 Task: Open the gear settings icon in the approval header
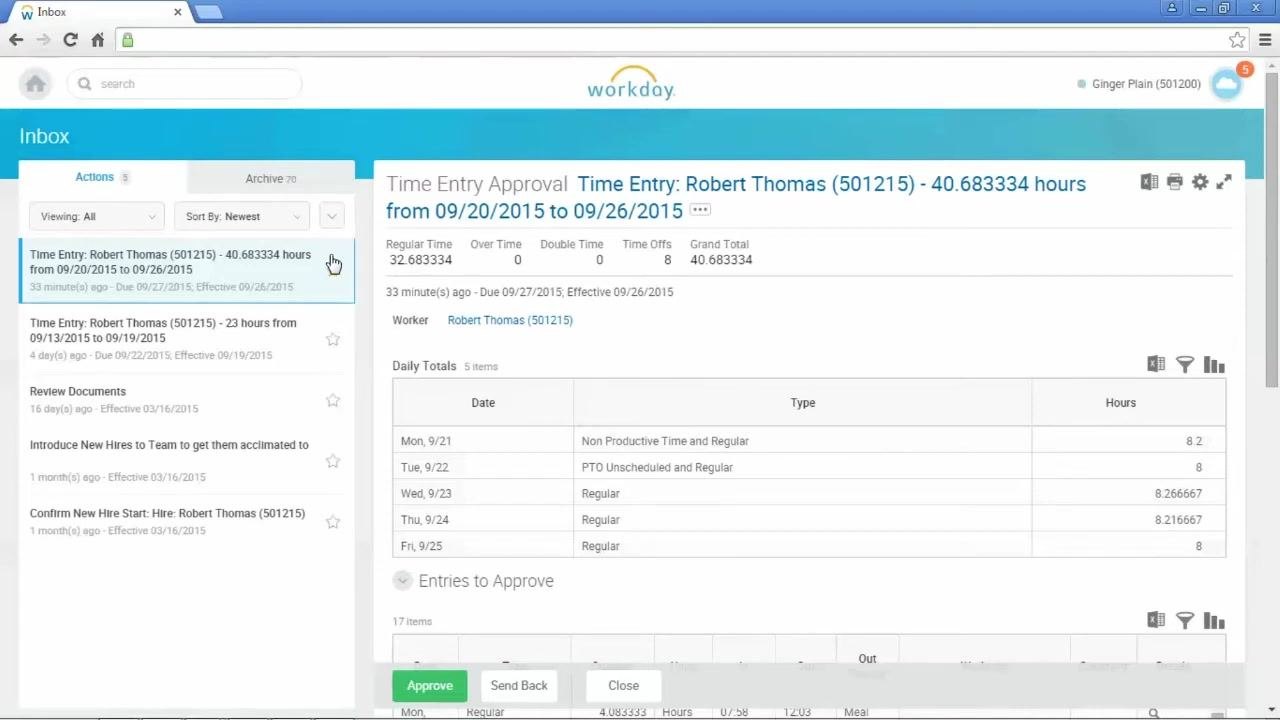point(1199,182)
